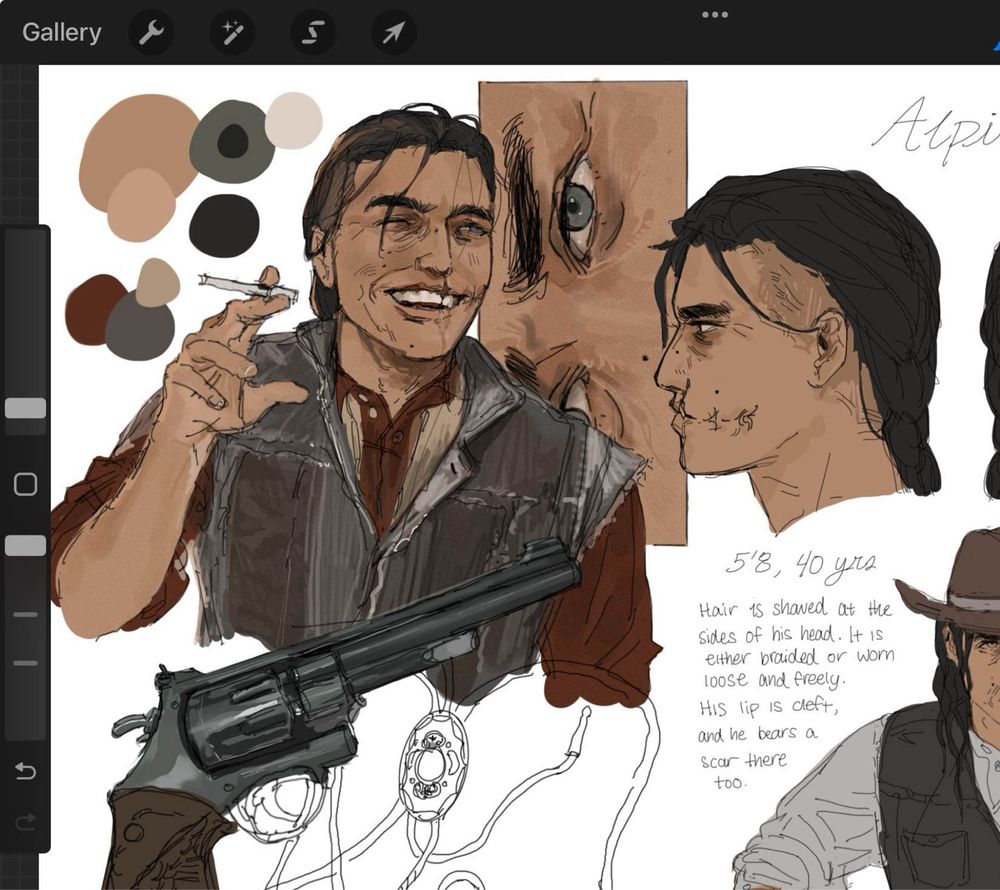Screen dimensions: 1000x890
Task: Return to the Gallery
Action: click(x=62, y=33)
